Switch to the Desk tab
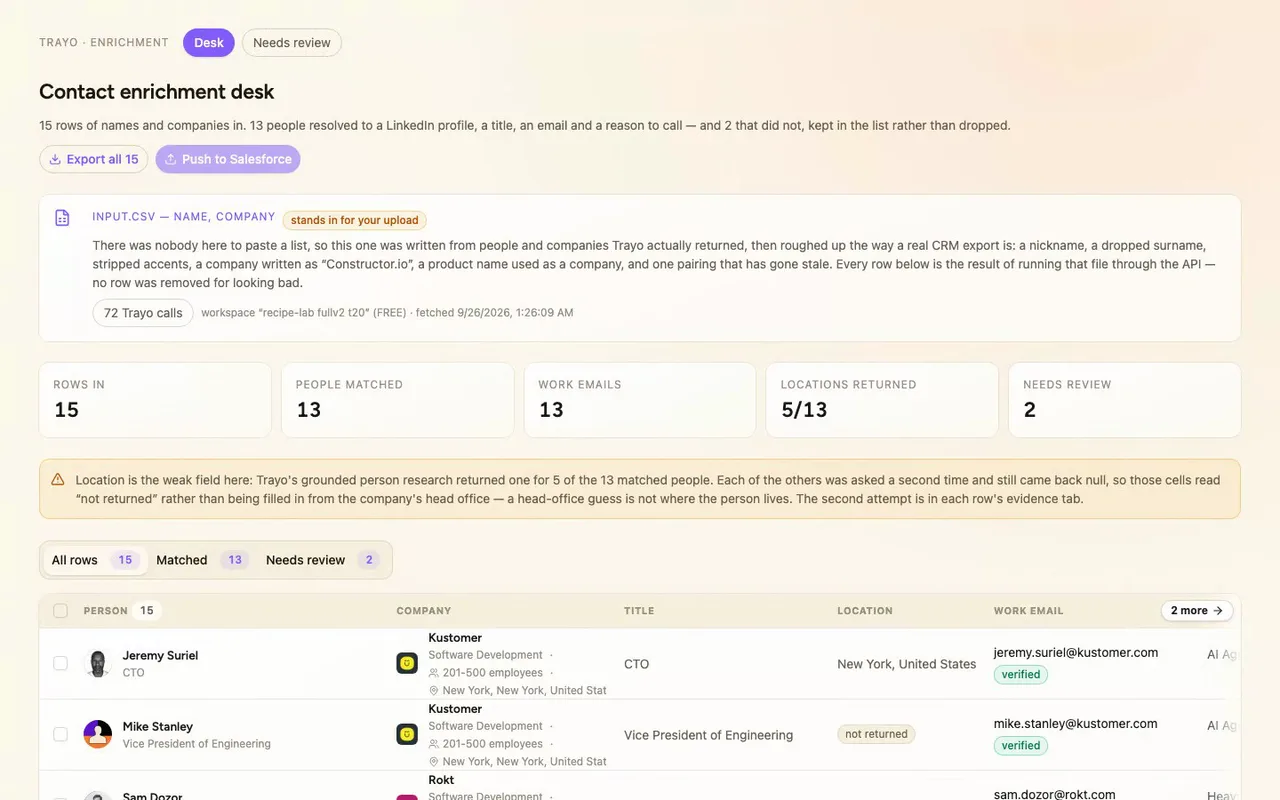1280x800 pixels. point(209,43)
